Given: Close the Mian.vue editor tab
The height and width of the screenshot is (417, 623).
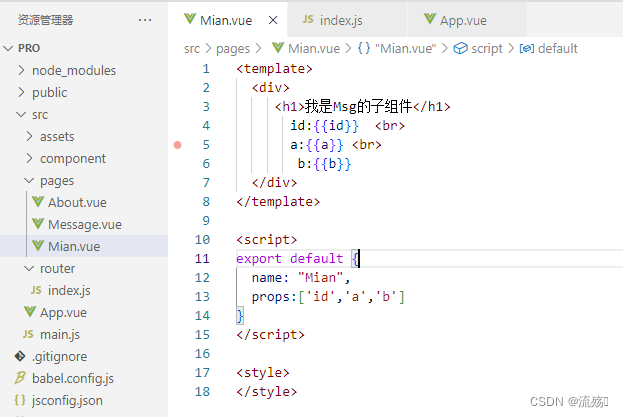Looking at the screenshot, I should tap(273, 20).
